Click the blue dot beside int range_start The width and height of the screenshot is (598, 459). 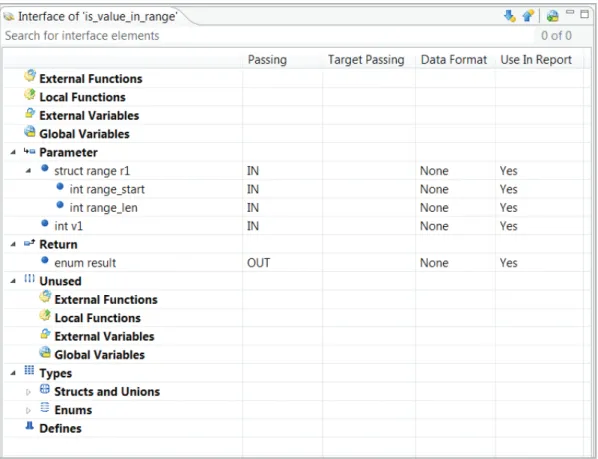(60, 186)
